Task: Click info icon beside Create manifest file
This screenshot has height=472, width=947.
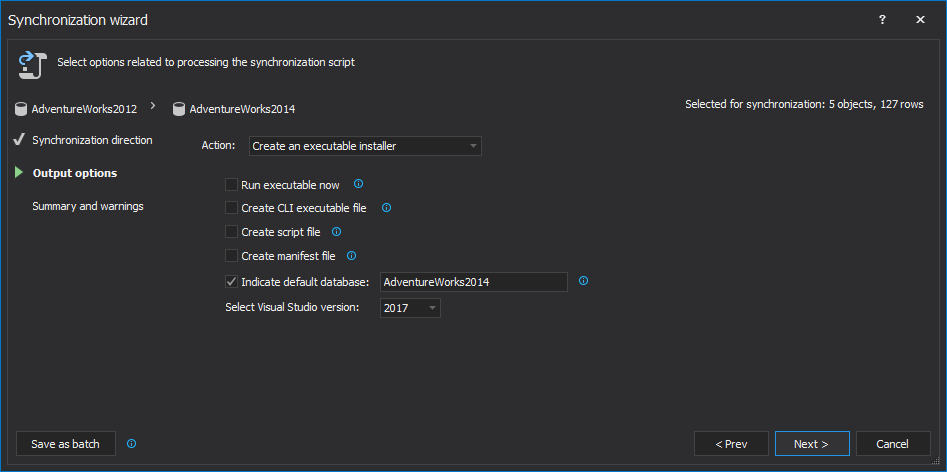Action: 351,255
